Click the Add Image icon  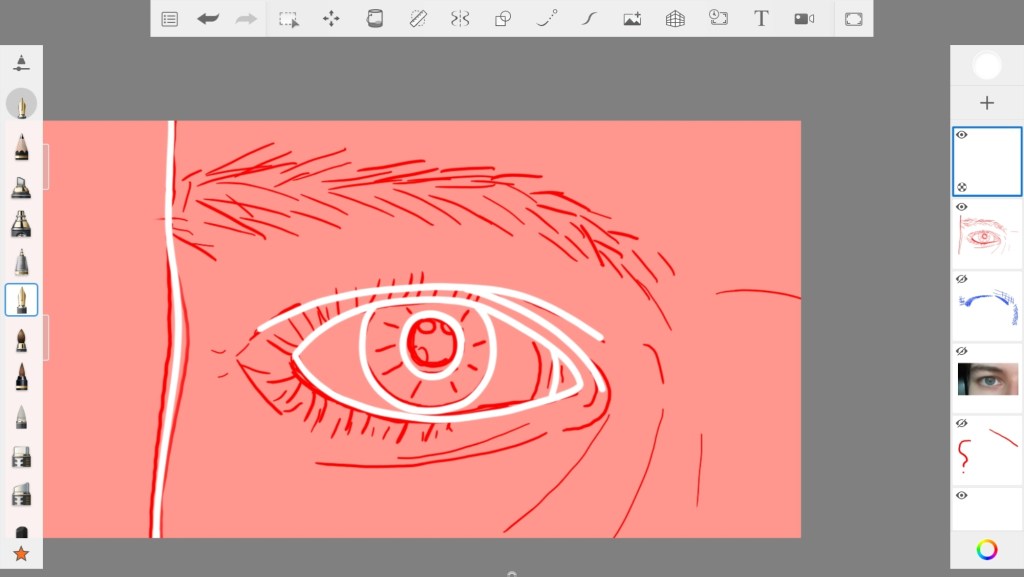(632, 19)
